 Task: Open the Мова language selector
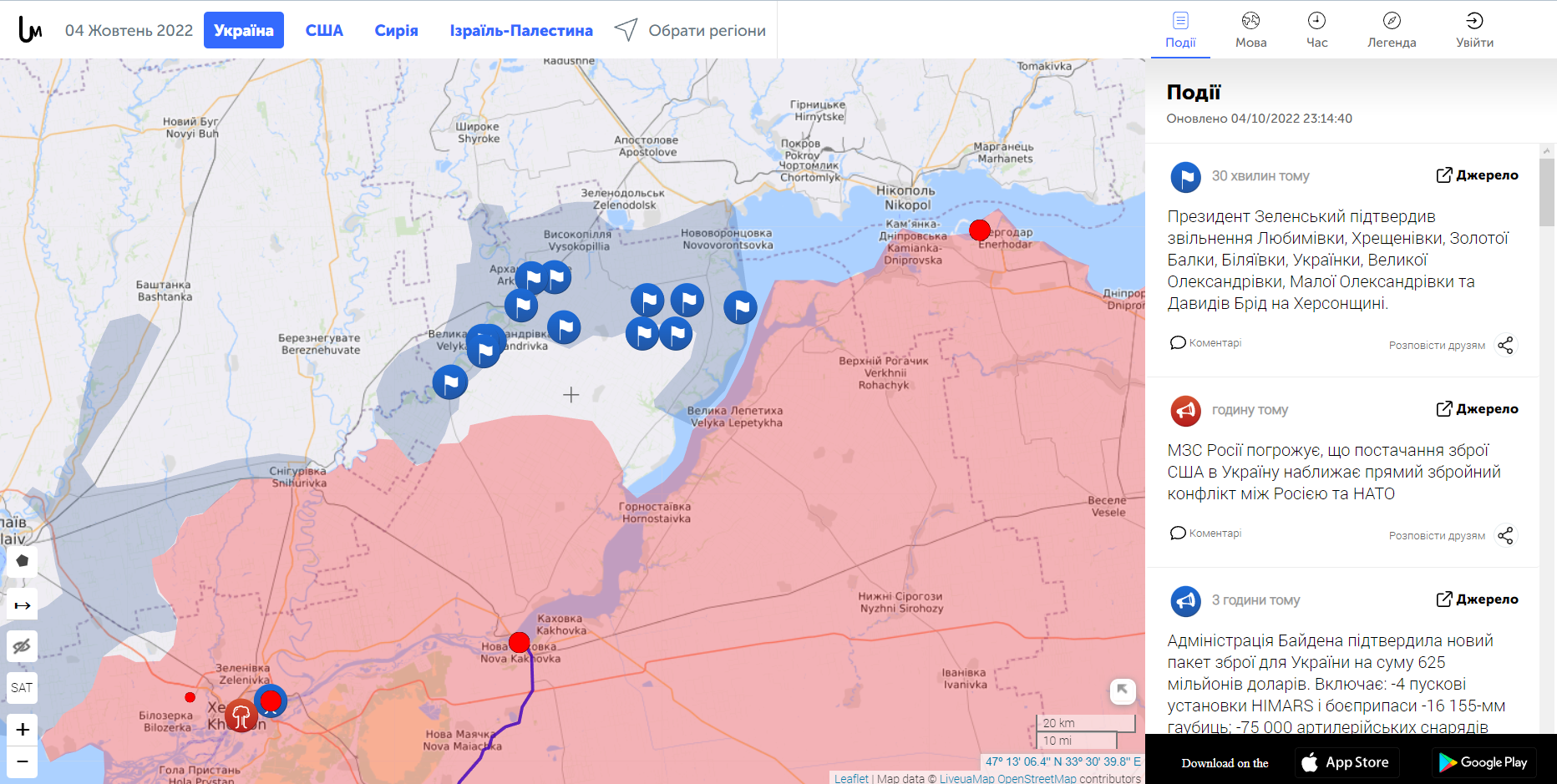[1250, 30]
